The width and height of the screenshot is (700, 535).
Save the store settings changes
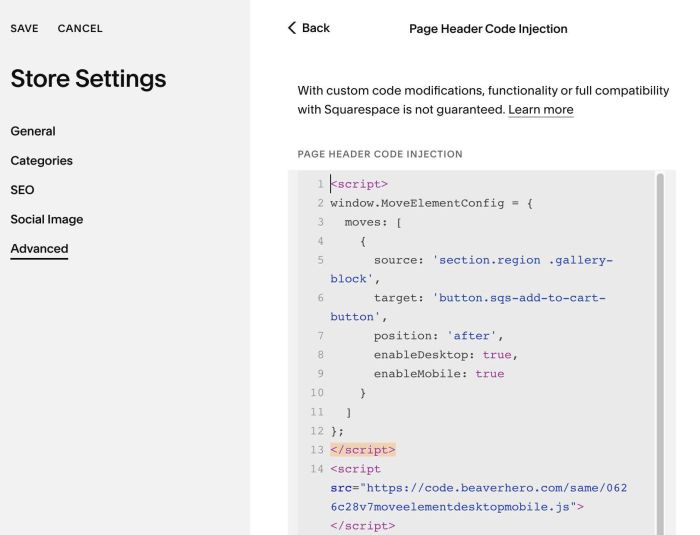point(25,29)
